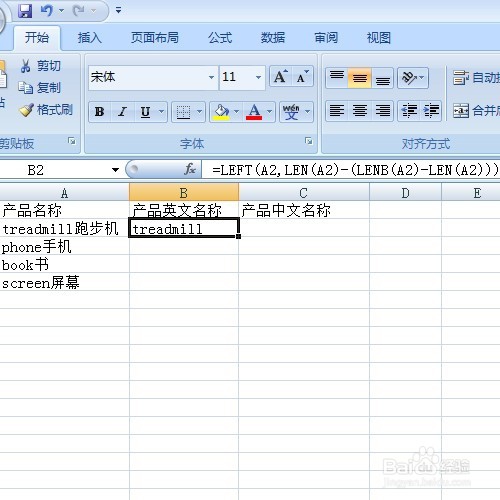Toggle Italic formatting
This screenshot has height=500, width=500.
(123, 112)
